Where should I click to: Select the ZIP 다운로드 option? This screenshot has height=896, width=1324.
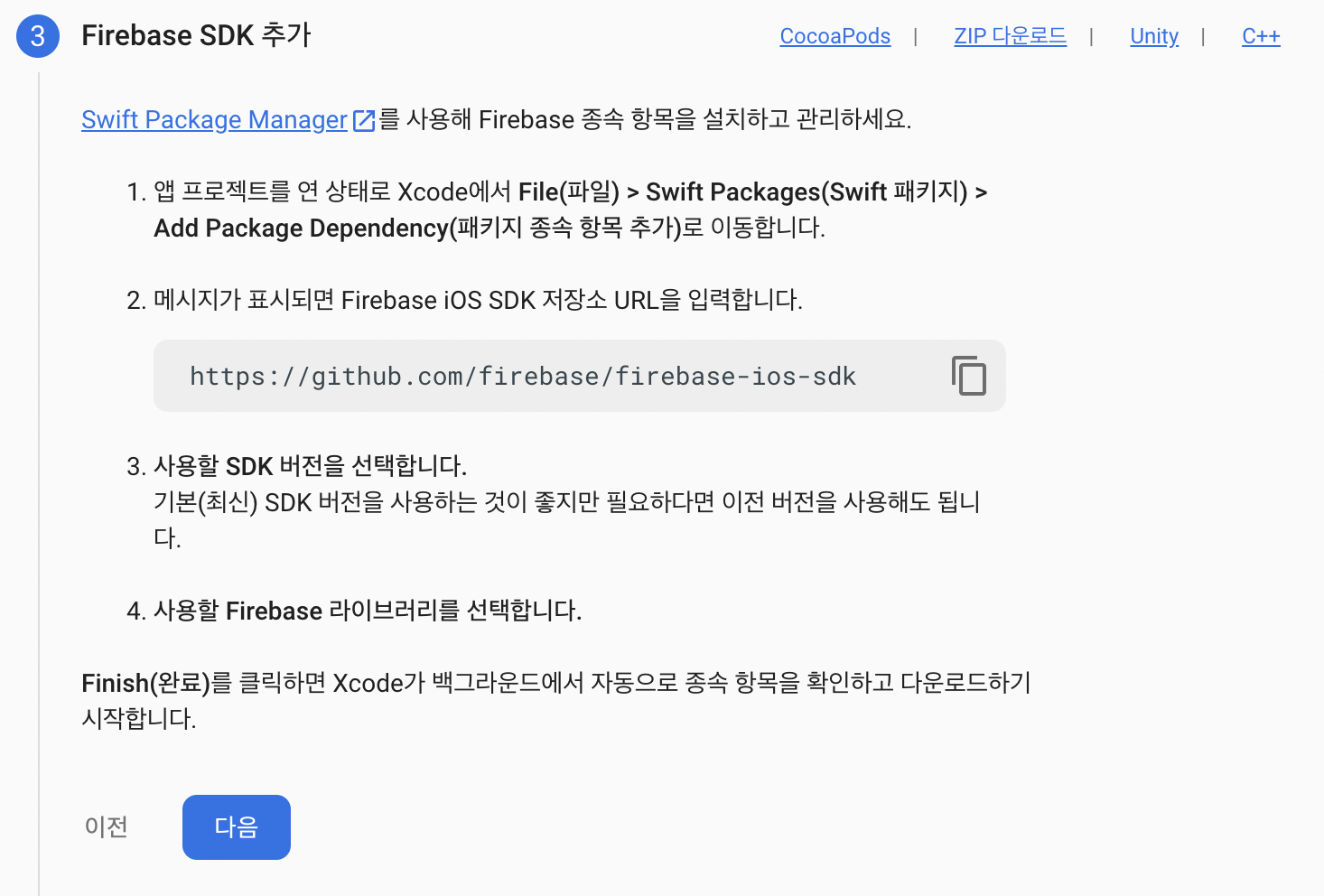pyautogui.click(x=1010, y=36)
